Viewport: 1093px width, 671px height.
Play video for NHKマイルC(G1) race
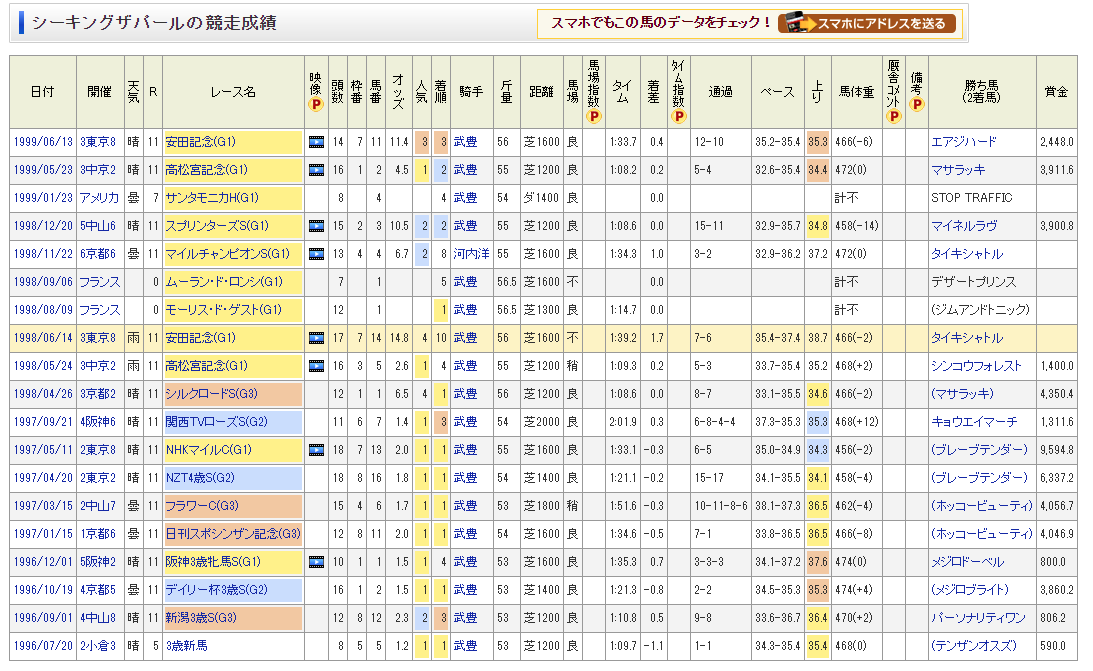point(316,450)
